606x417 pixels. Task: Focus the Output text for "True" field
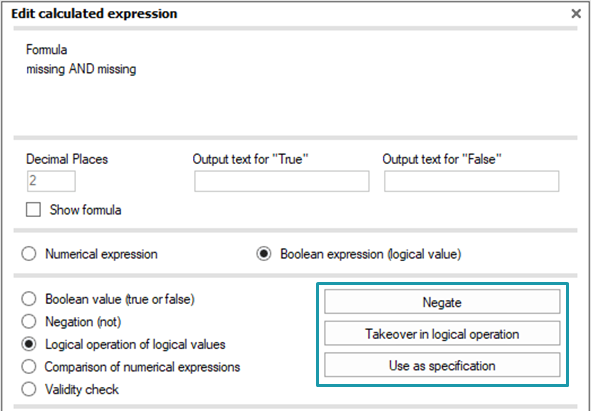[282, 181]
